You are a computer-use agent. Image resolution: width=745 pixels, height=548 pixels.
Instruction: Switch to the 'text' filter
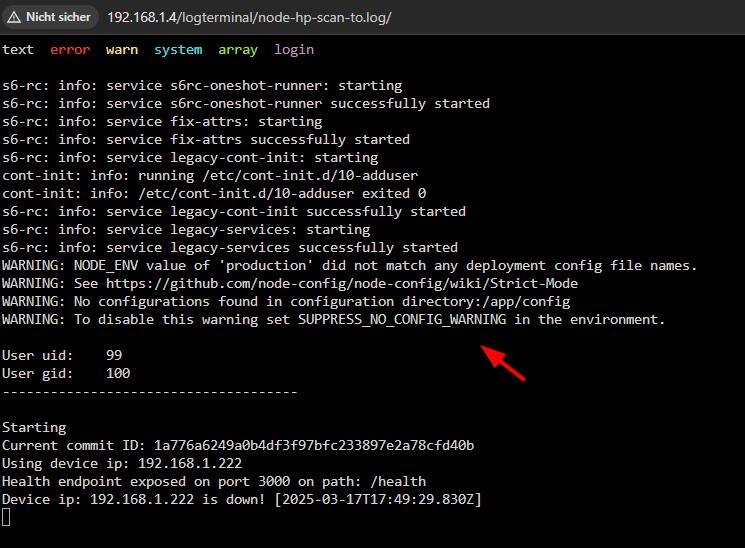[18, 49]
